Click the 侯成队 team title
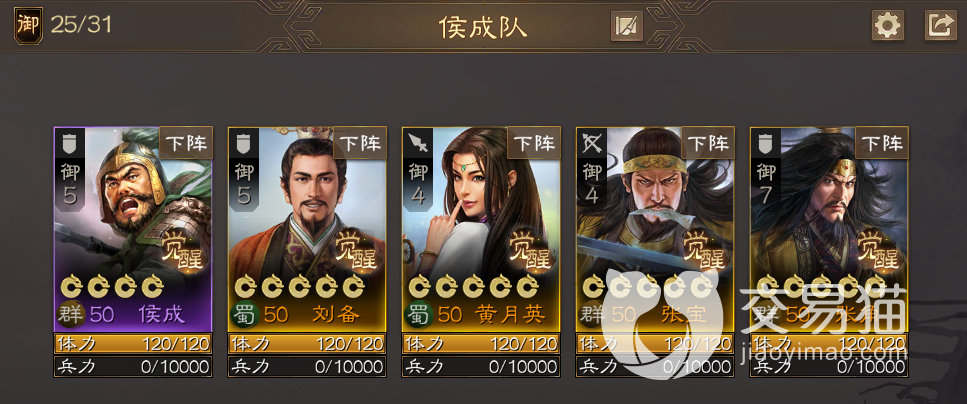967x404 pixels. click(x=483, y=27)
